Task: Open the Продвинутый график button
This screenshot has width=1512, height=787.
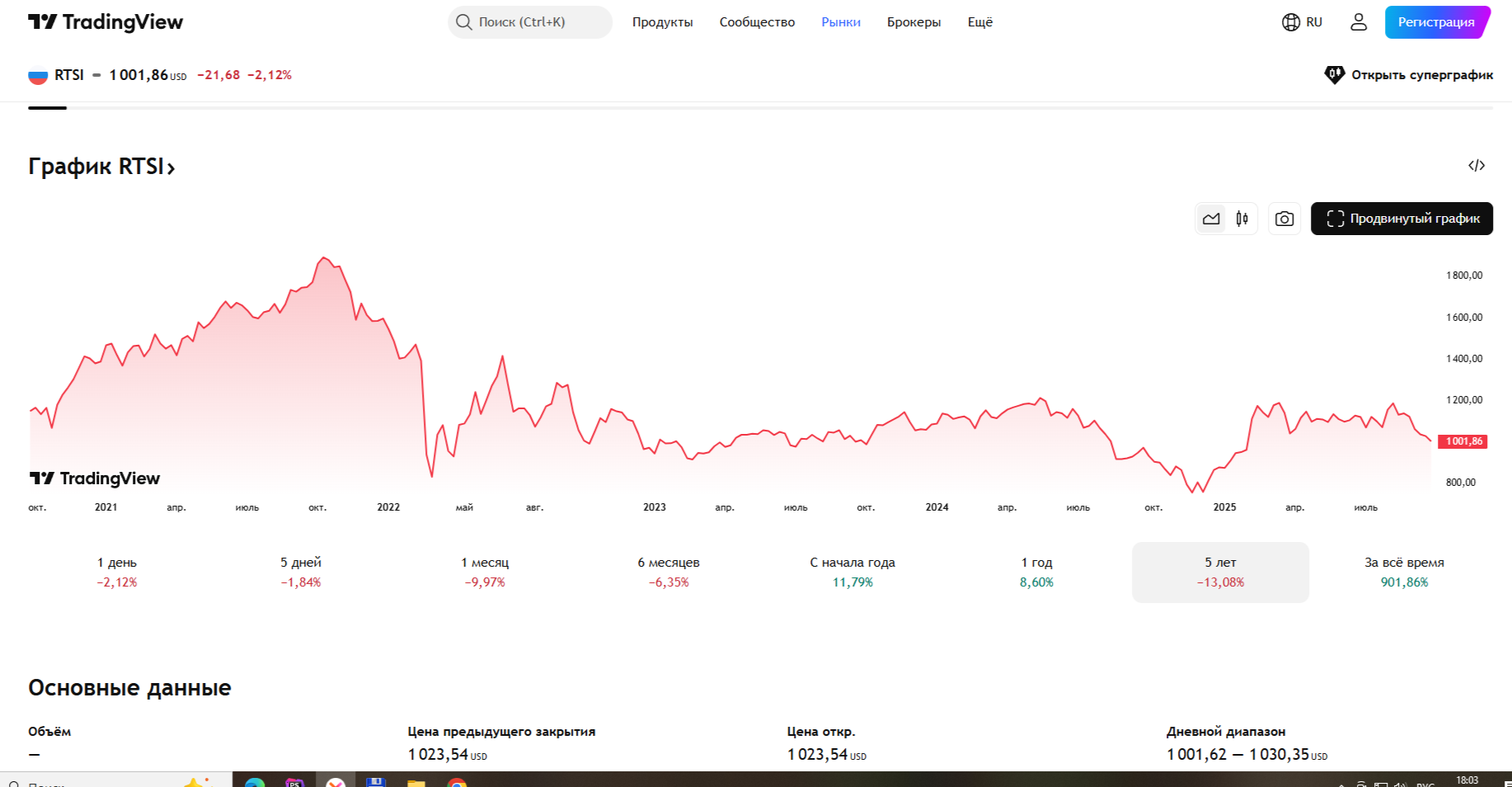Action: pyautogui.click(x=1402, y=219)
